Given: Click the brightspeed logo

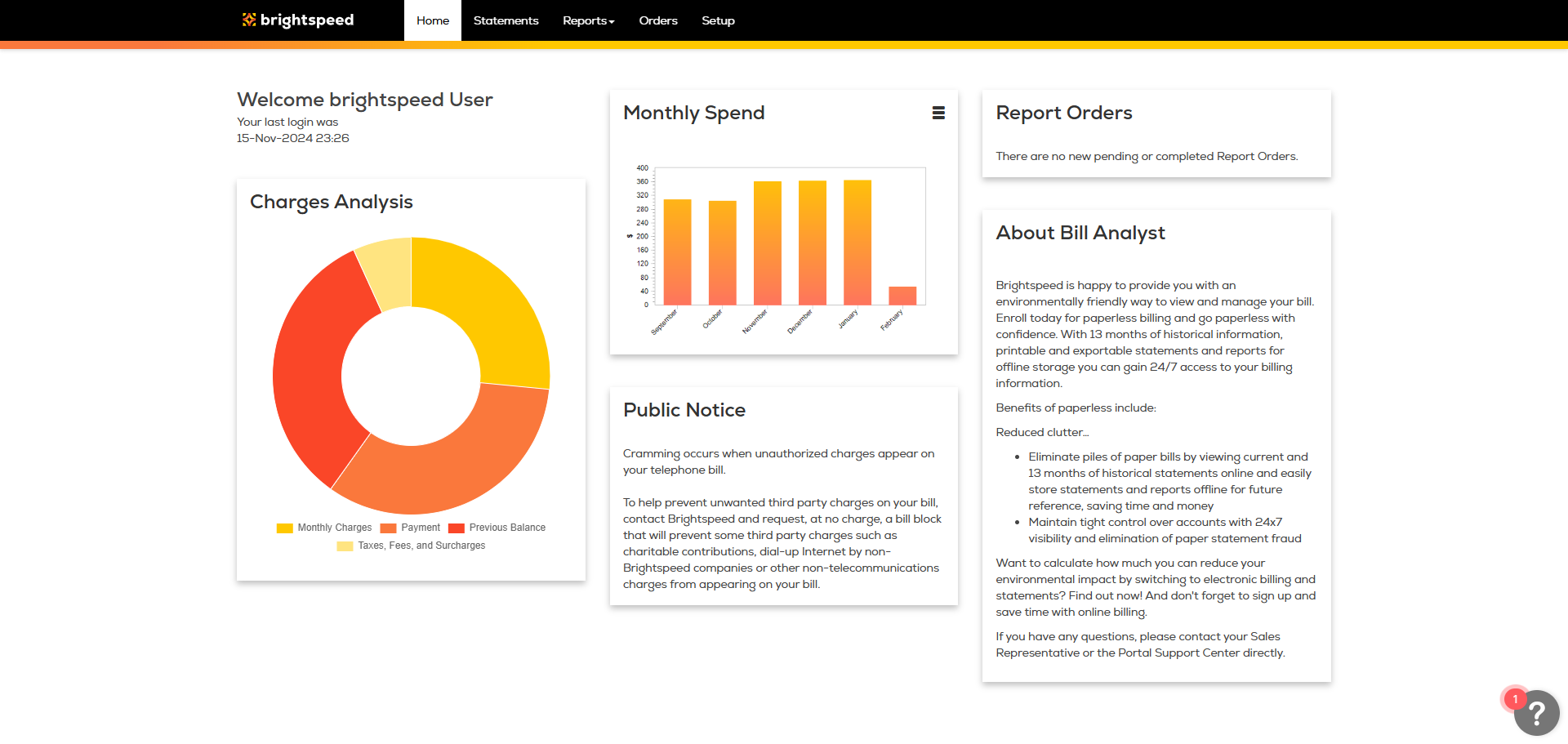Looking at the screenshot, I should (x=298, y=20).
